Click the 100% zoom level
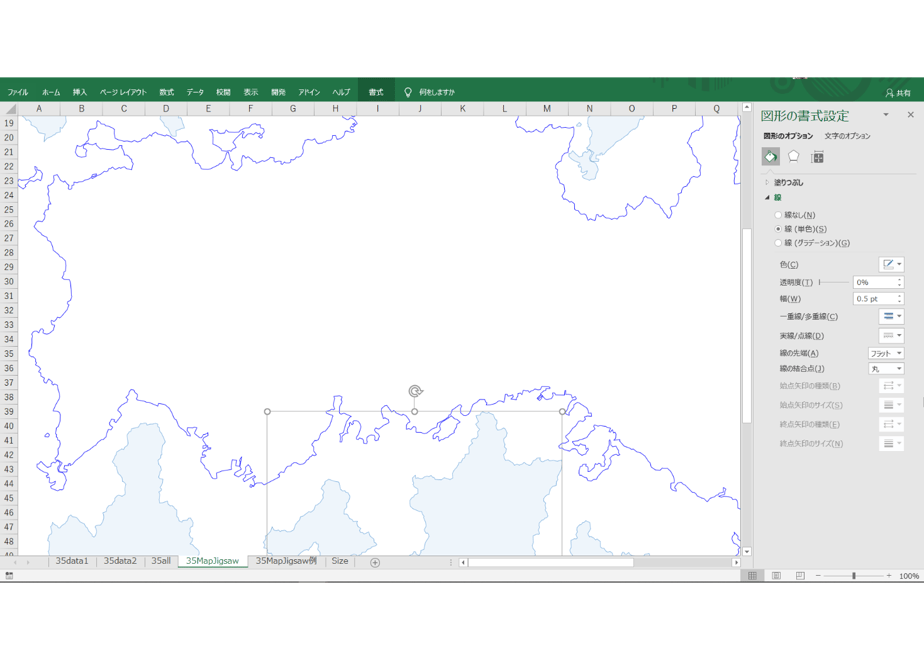 coord(909,576)
